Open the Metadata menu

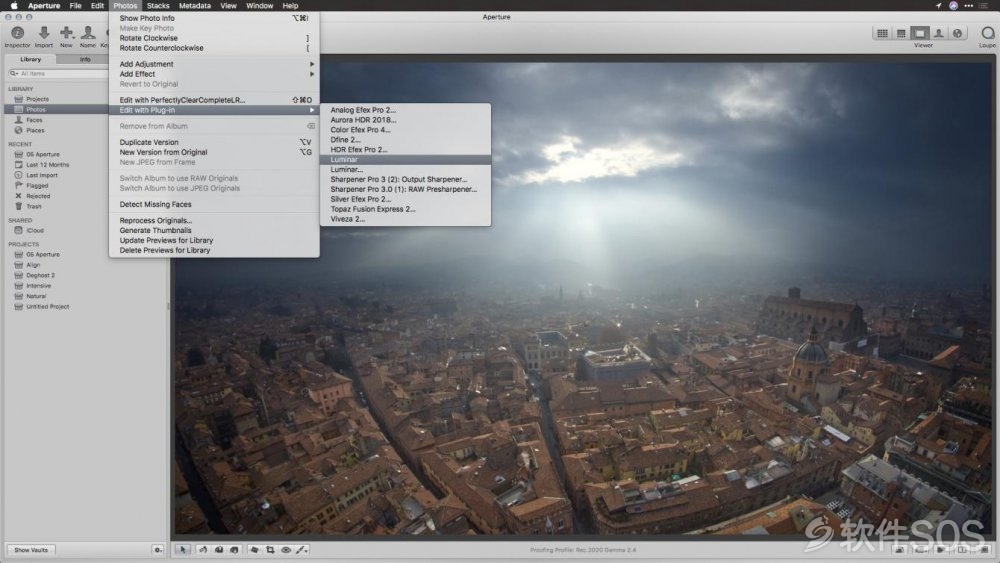[195, 6]
